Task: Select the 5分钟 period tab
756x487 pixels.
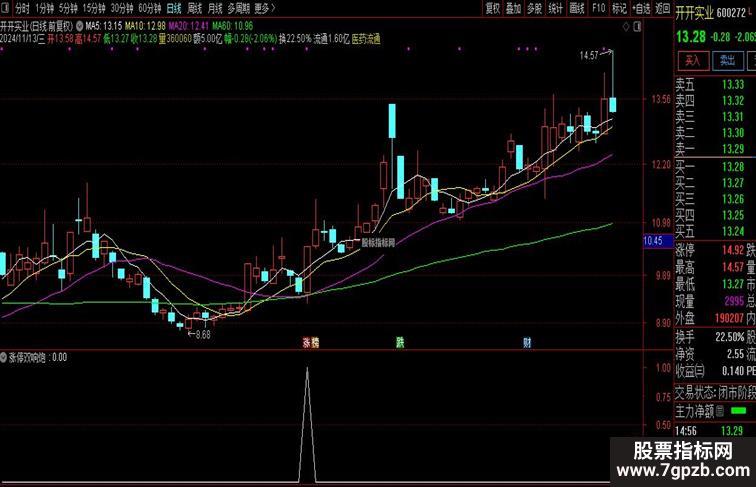Action: 68,8
